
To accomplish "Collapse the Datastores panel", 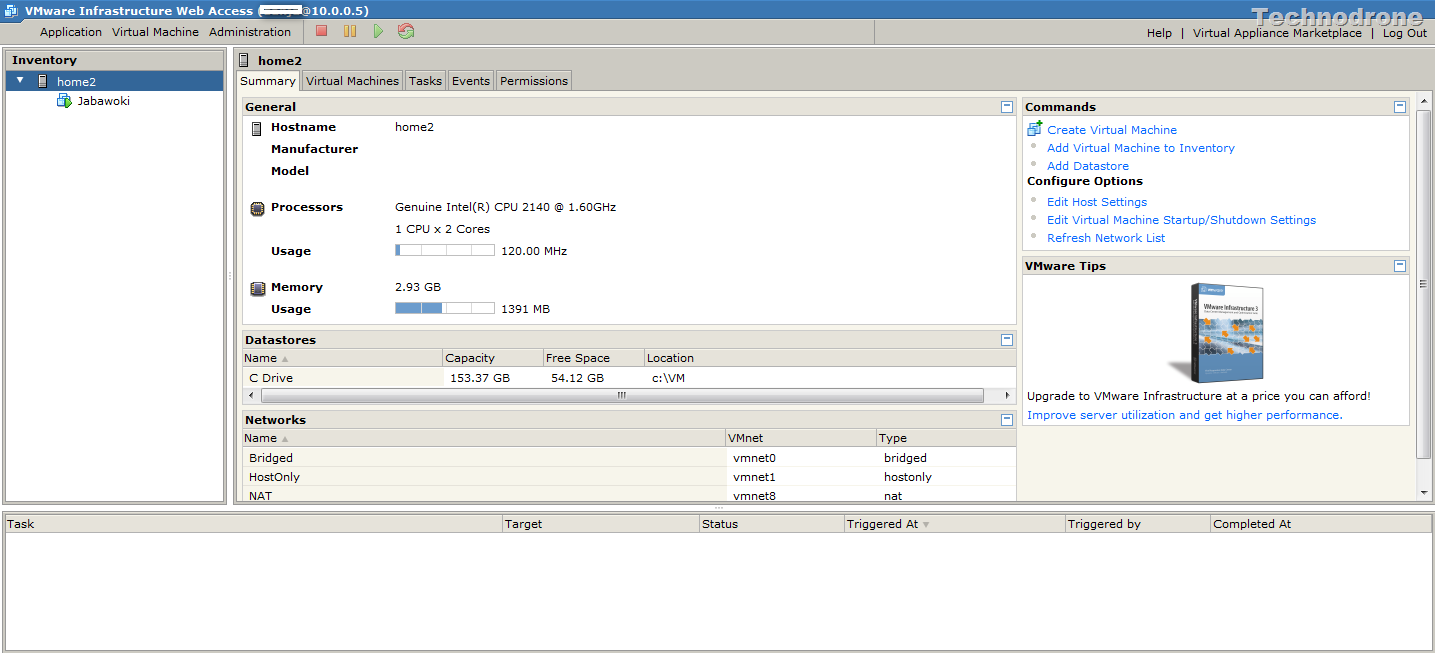I will [1007, 339].
